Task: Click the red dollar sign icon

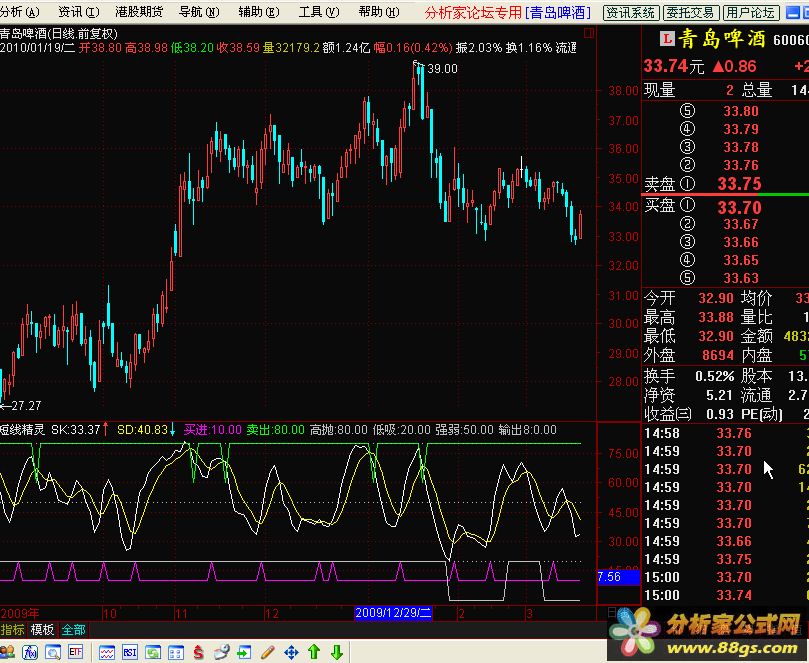Action: pos(199,652)
